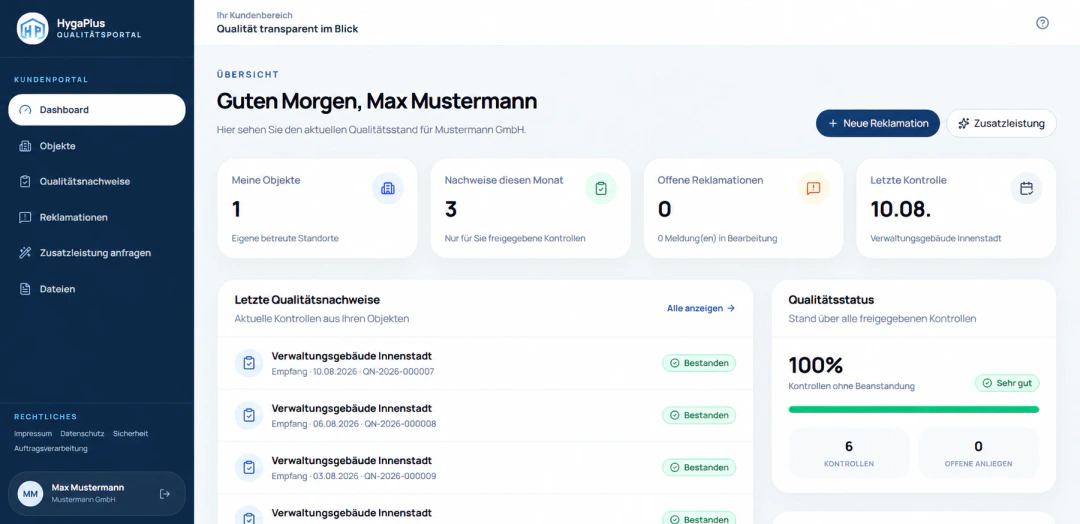The height and width of the screenshot is (524, 1080).
Task: Open Reklamationen in the sidebar
Action: point(97,217)
